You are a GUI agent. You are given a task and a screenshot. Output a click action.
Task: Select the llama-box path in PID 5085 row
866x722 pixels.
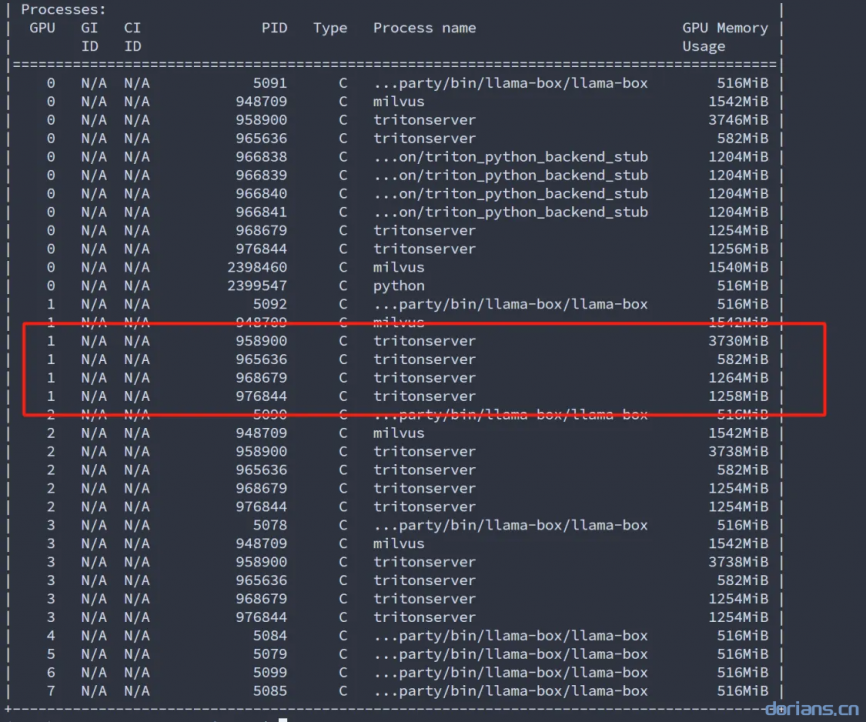tap(510, 691)
